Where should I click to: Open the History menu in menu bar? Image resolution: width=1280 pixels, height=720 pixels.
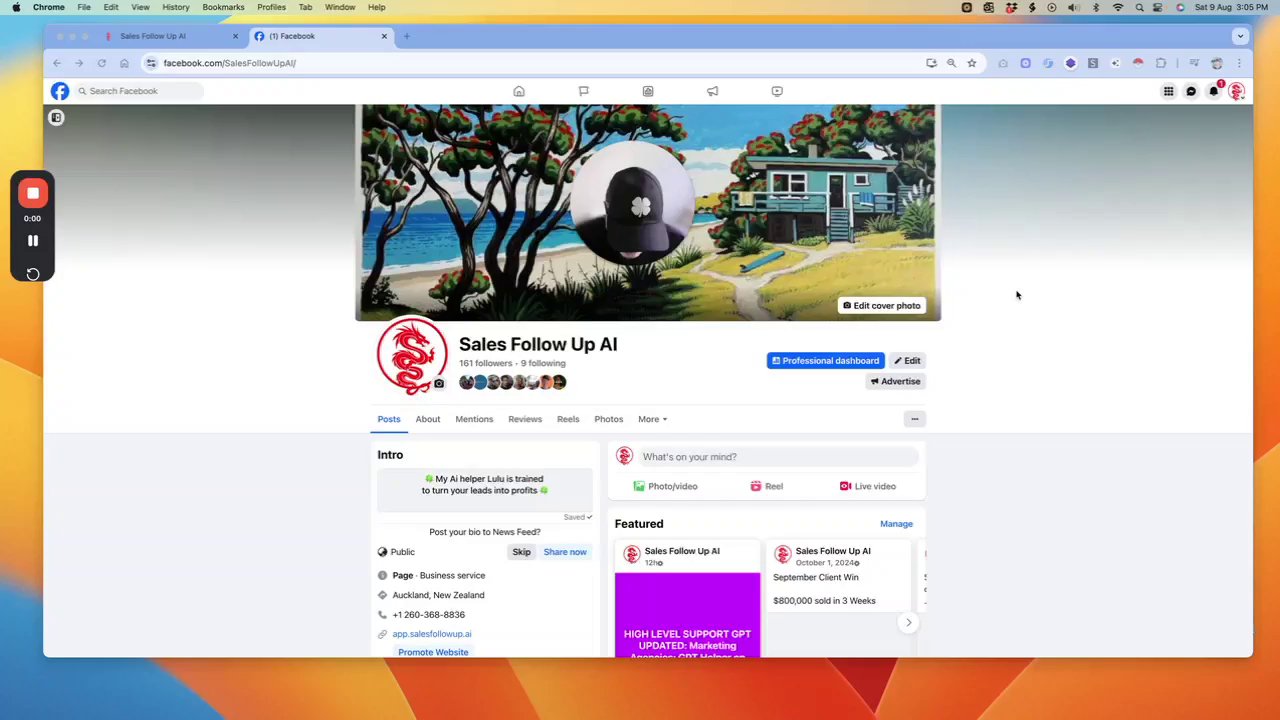point(176,7)
